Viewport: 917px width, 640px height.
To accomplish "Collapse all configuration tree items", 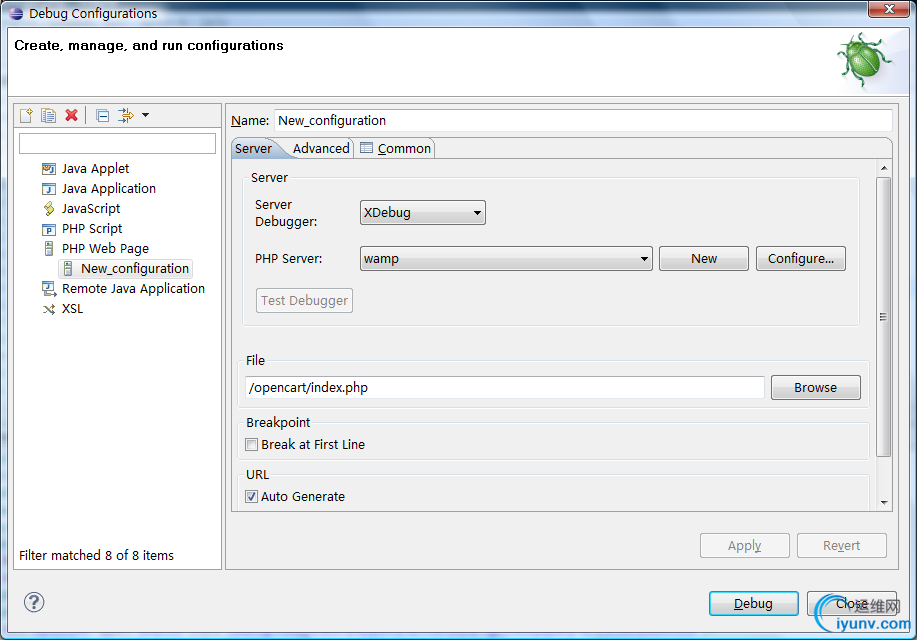I will click(x=102, y=116).
